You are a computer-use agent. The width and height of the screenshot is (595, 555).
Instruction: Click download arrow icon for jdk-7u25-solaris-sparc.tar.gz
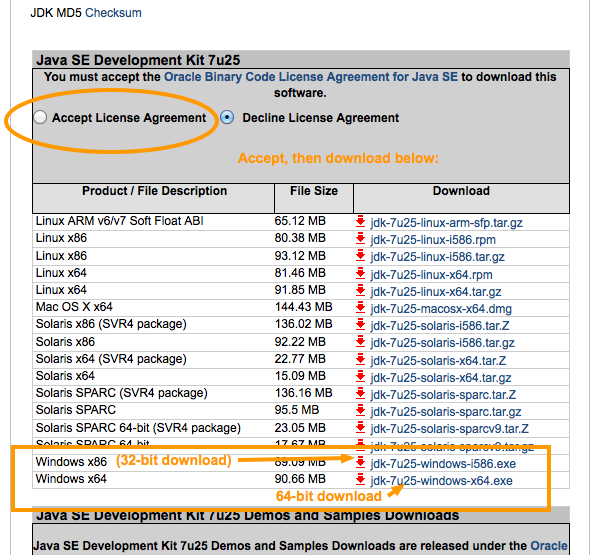point(360,411)
